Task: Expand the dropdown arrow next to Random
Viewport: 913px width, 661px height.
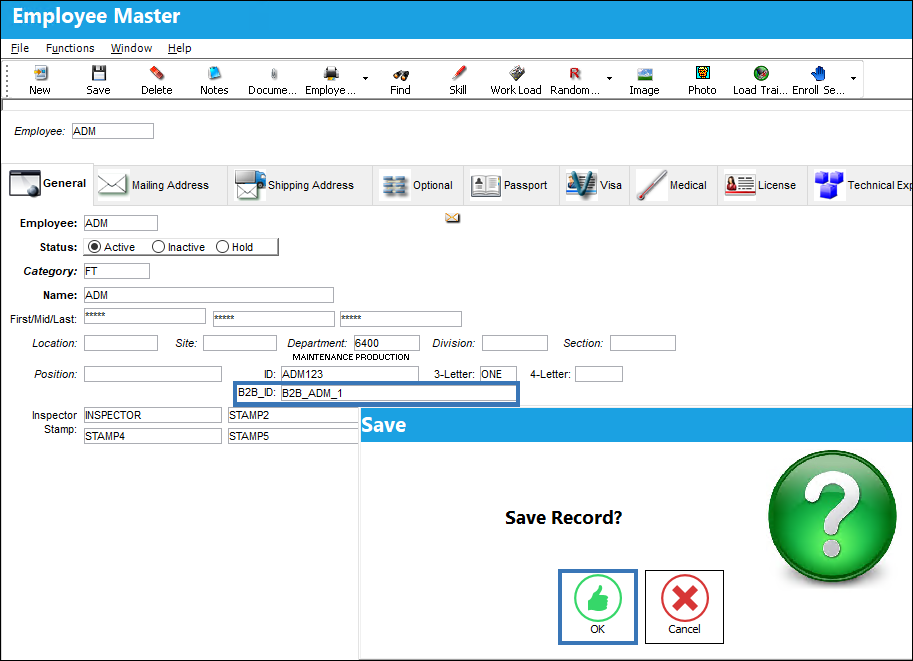Action: (610, 78)
